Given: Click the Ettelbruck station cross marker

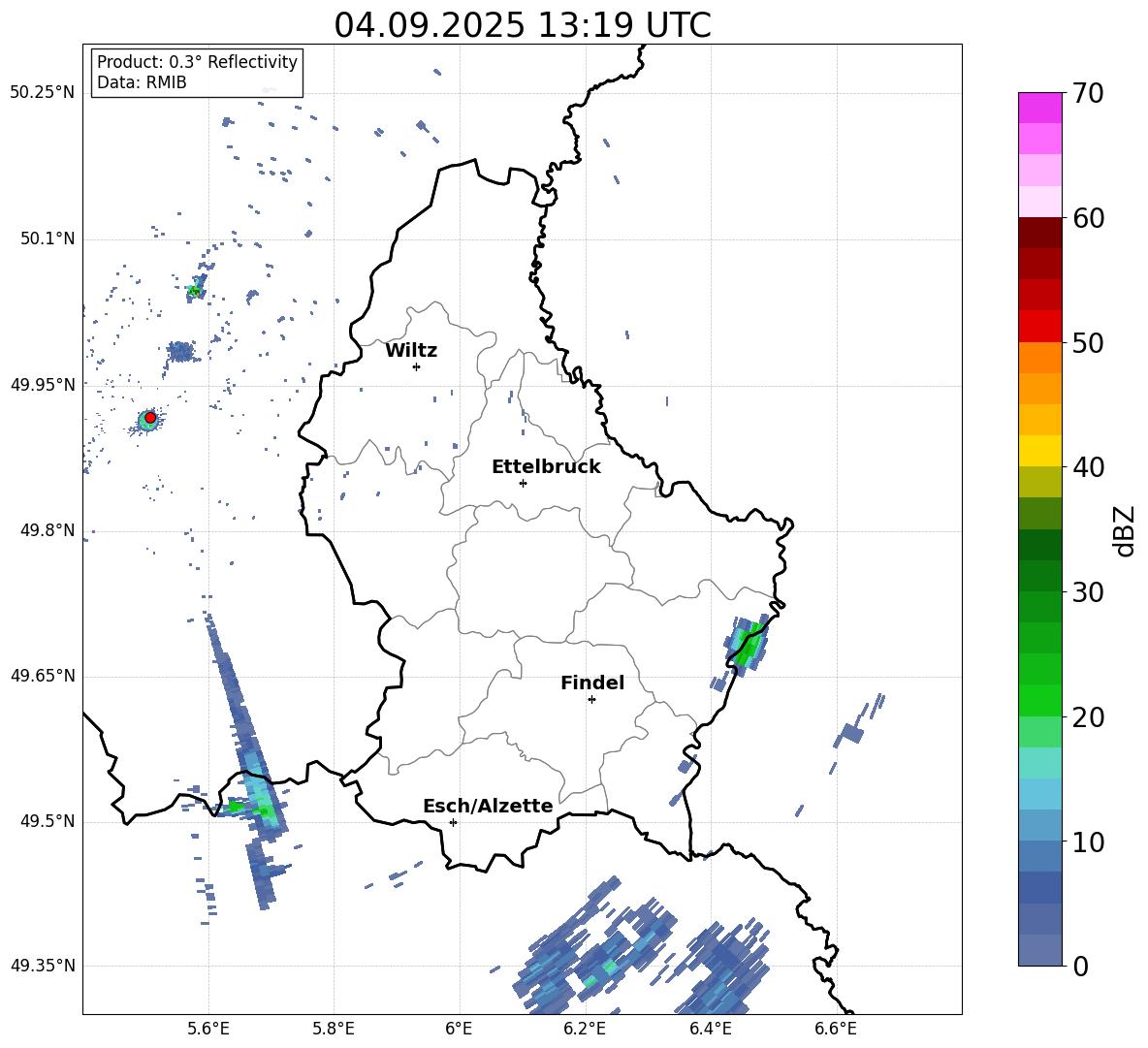Looking at the screenshot, I should click(x=523, y=483).
